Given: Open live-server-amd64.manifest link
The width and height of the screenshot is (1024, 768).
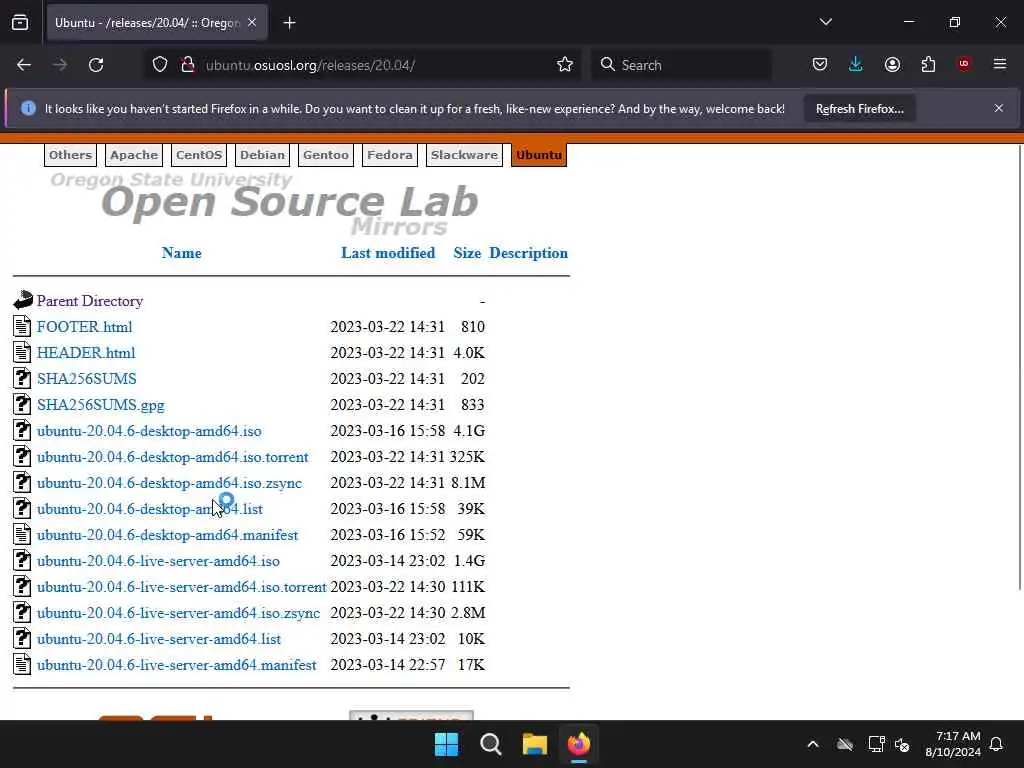Looking at the screenshot, I should [176, 665].
